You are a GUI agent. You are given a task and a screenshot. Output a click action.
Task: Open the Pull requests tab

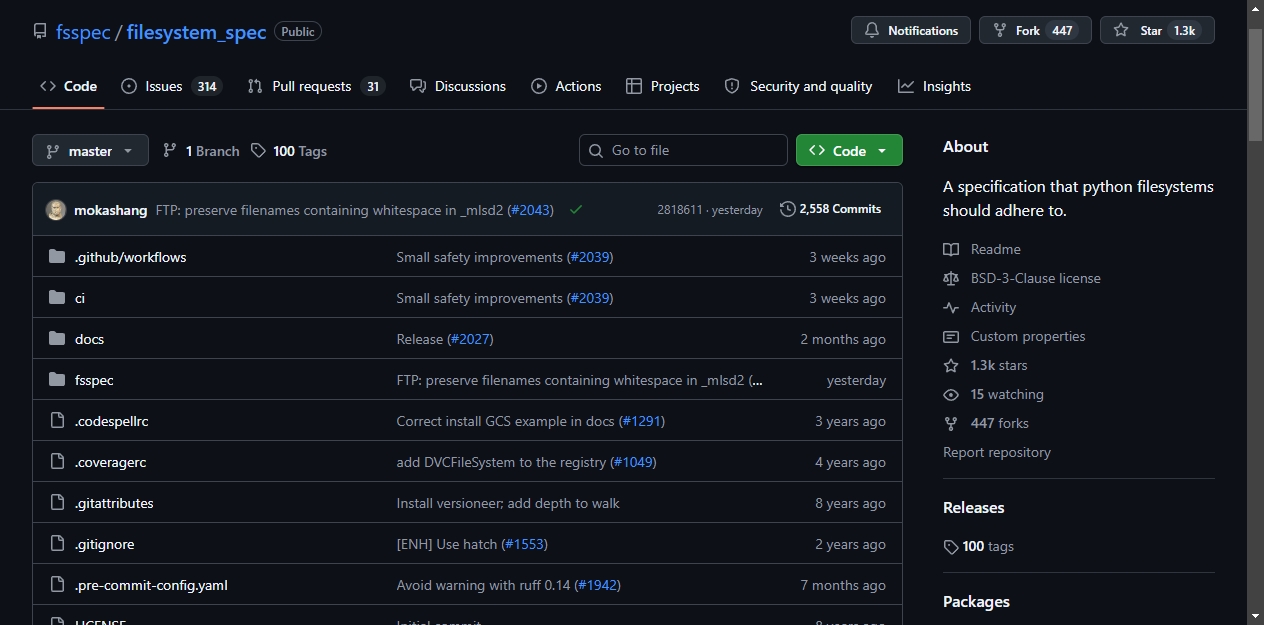316,86
